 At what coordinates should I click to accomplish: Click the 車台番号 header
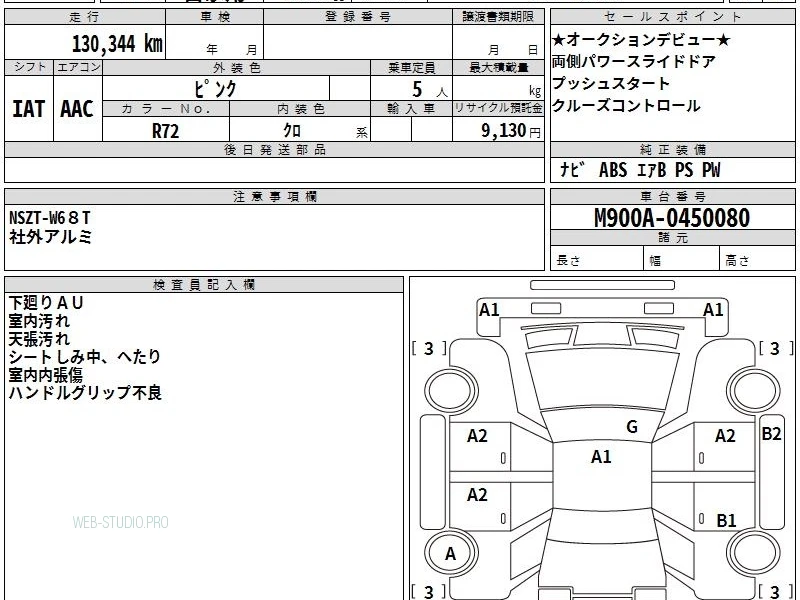672,196
